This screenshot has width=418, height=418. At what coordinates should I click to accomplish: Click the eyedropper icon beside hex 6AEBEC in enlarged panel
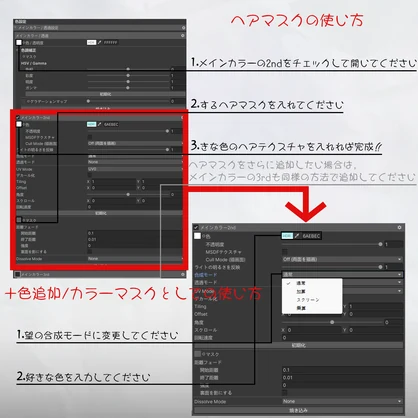point(296,236)
